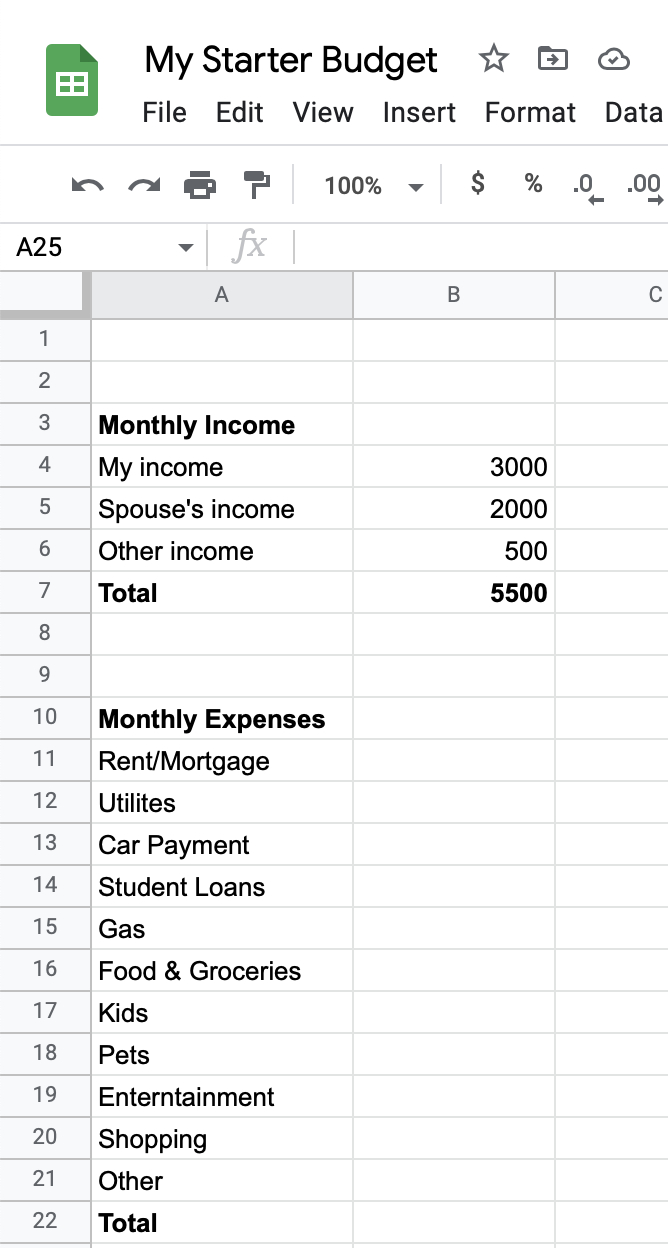This screenshot has height=1248, width=668.
Task: Select the column B header
Action: point(453,294)
